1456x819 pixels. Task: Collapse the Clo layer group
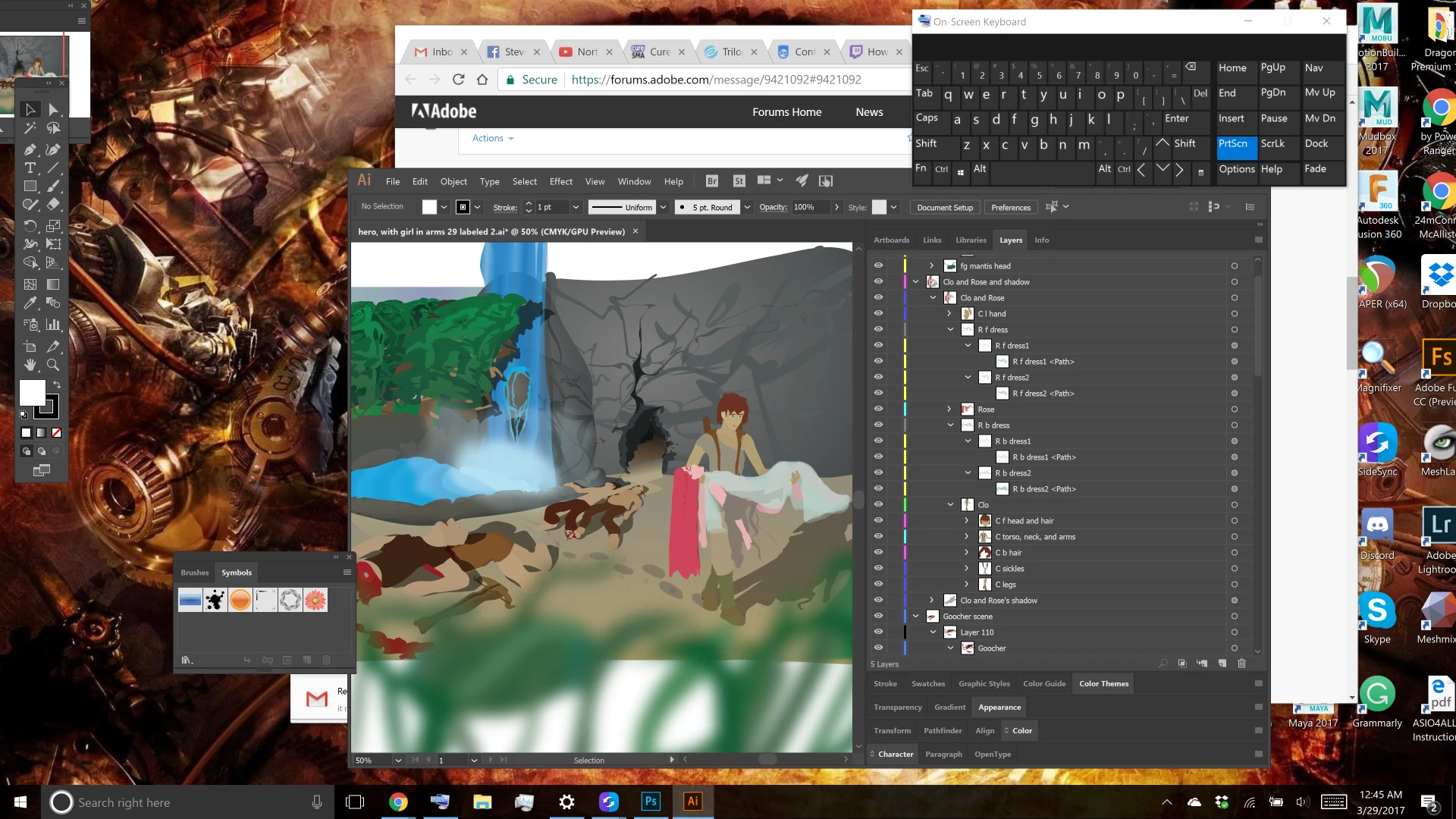click(x=950, y=504)
